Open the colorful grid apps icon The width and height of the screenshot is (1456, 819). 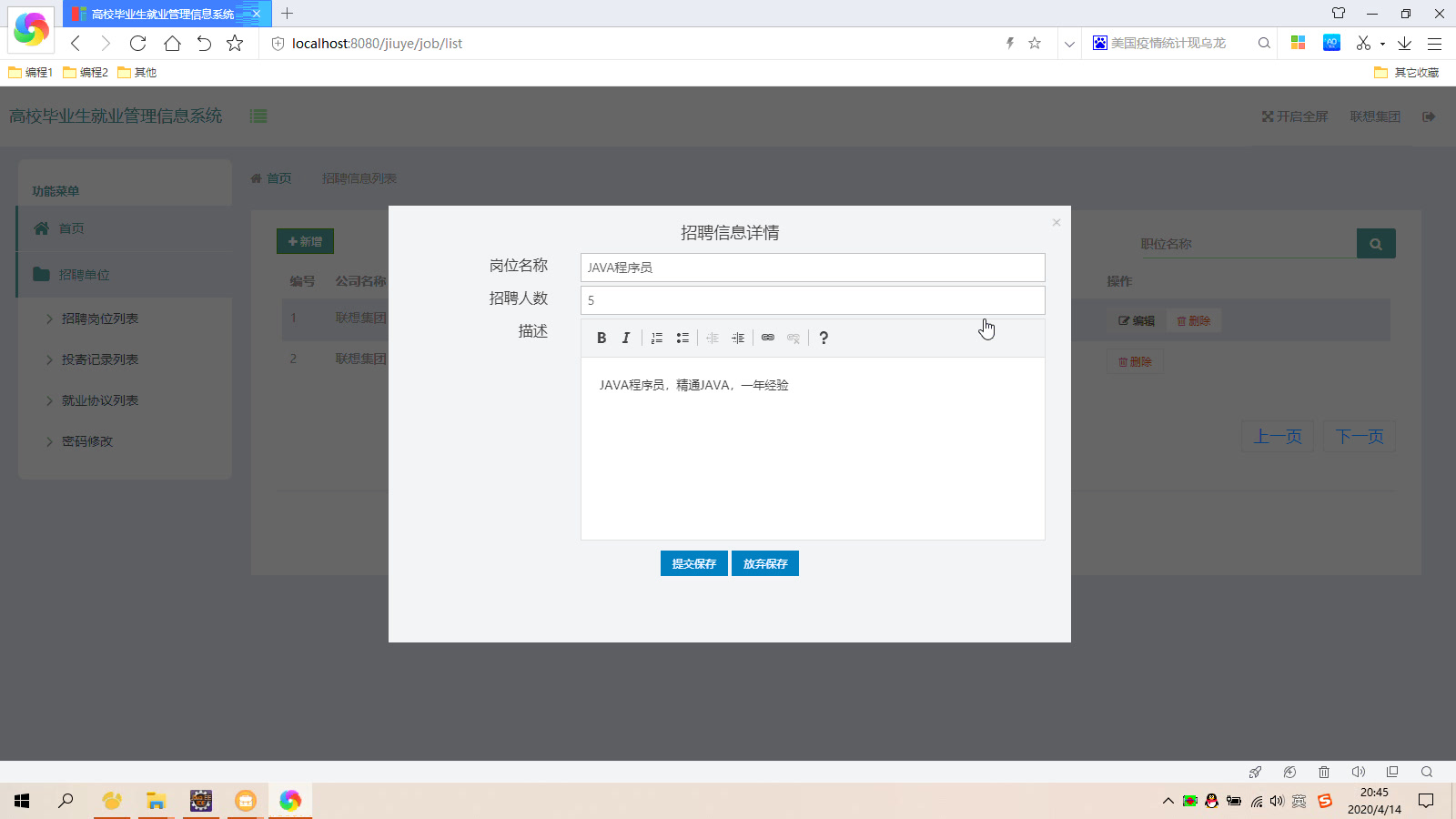click(1299, 43)
